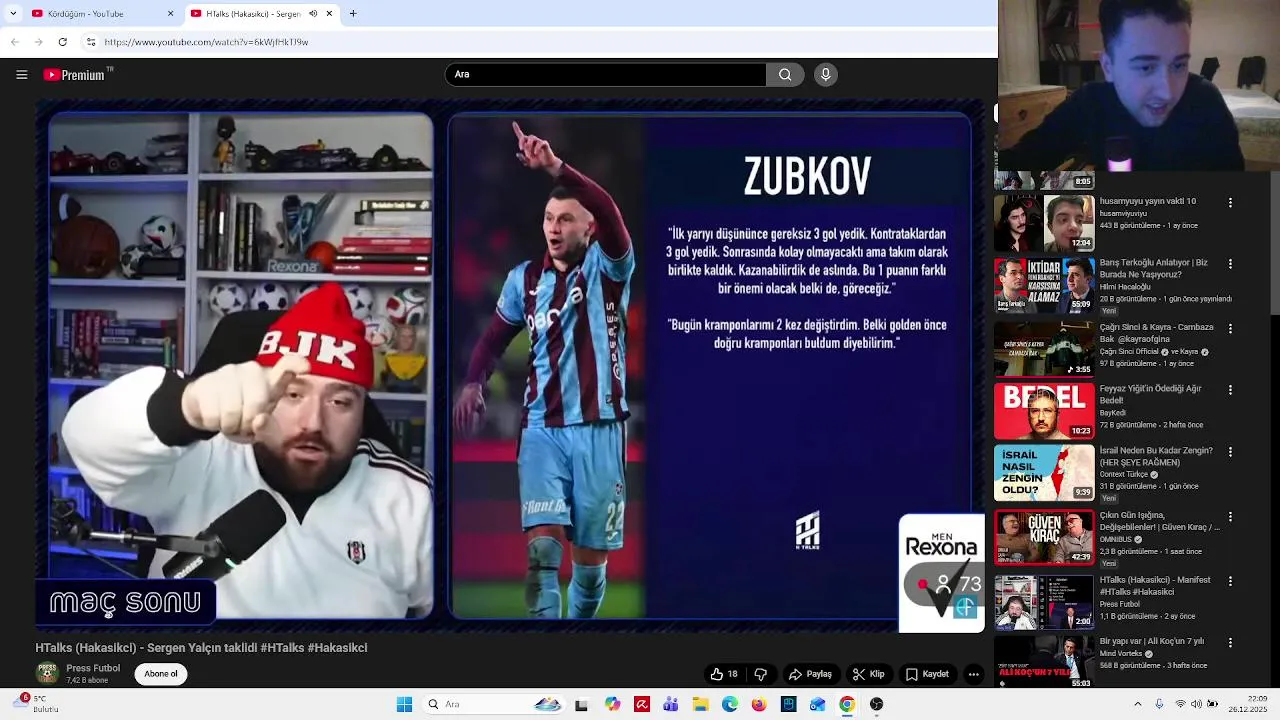Screen dimensions: 1280x720
Task: Play the 'Çağrı Sinci & Kayra - Cambaza Bak' thumbnail
Action: click(x=1044, y=348)
